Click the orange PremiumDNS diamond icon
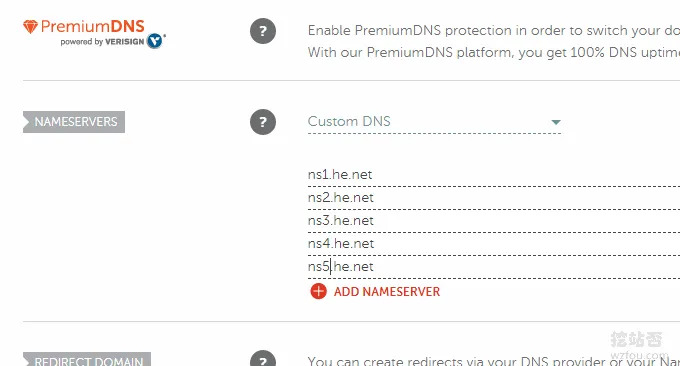 [x=31, y=26]
